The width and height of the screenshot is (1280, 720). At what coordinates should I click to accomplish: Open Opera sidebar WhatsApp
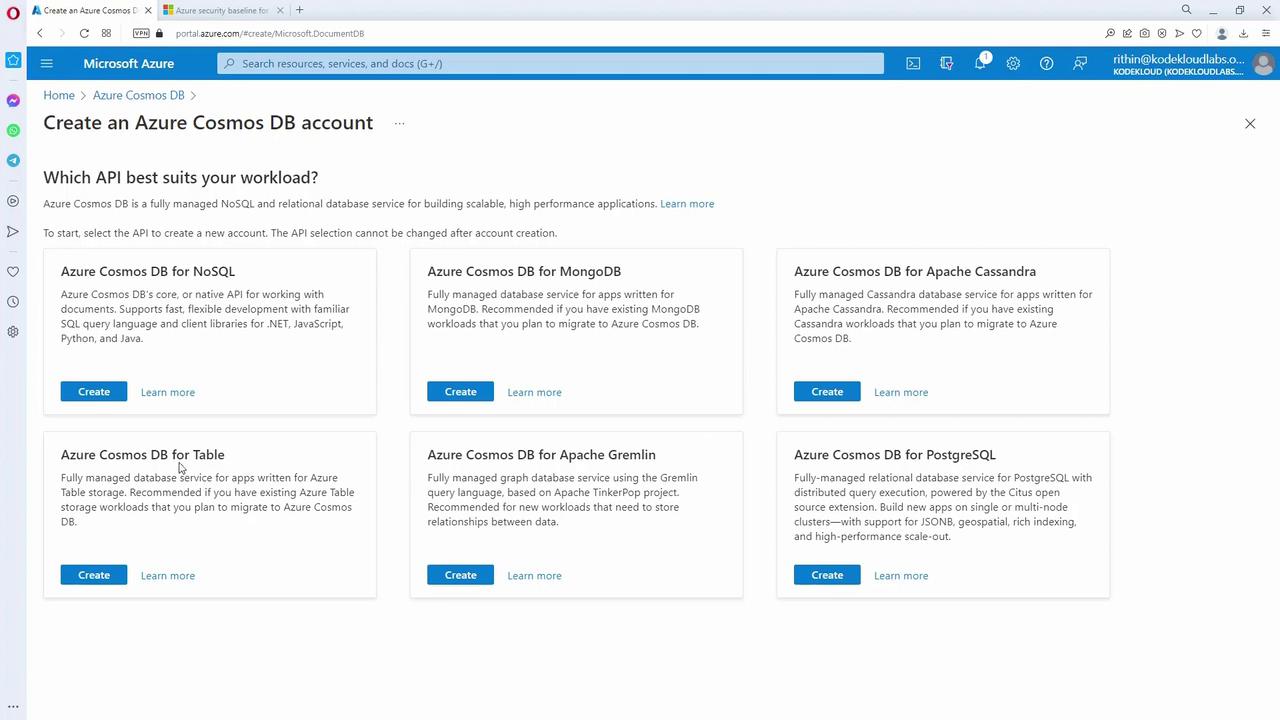click(x=13, y=131)
